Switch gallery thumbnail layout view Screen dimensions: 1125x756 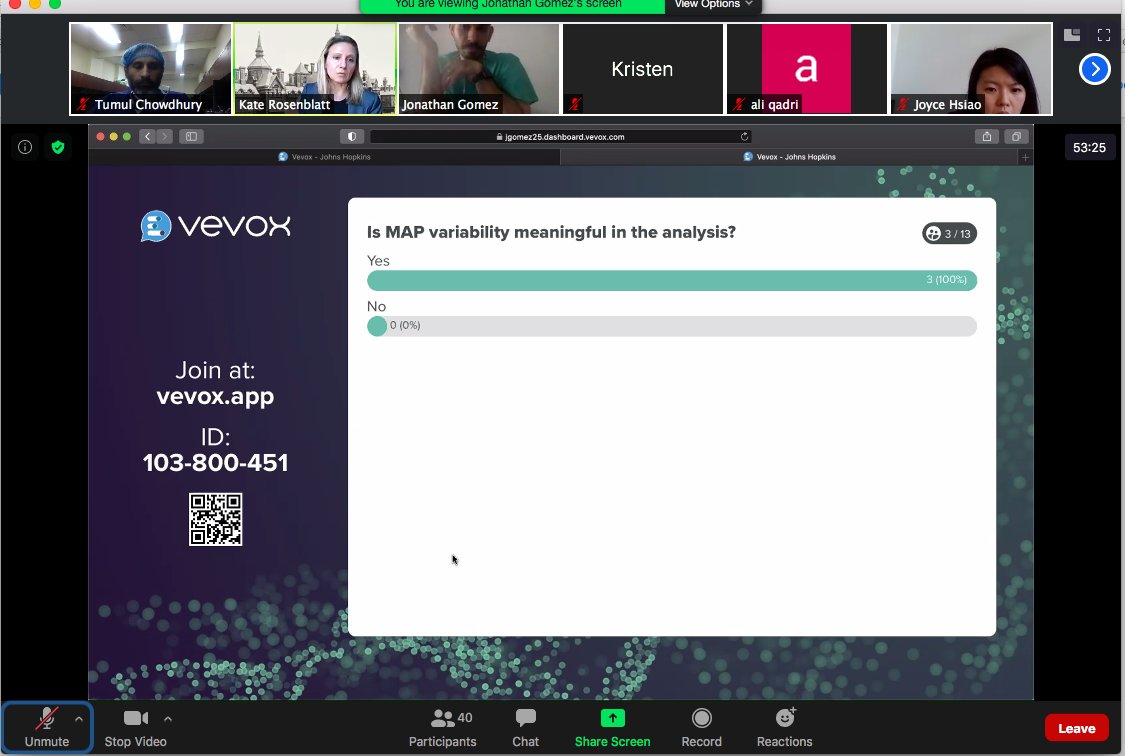(x=1072, y=34)
